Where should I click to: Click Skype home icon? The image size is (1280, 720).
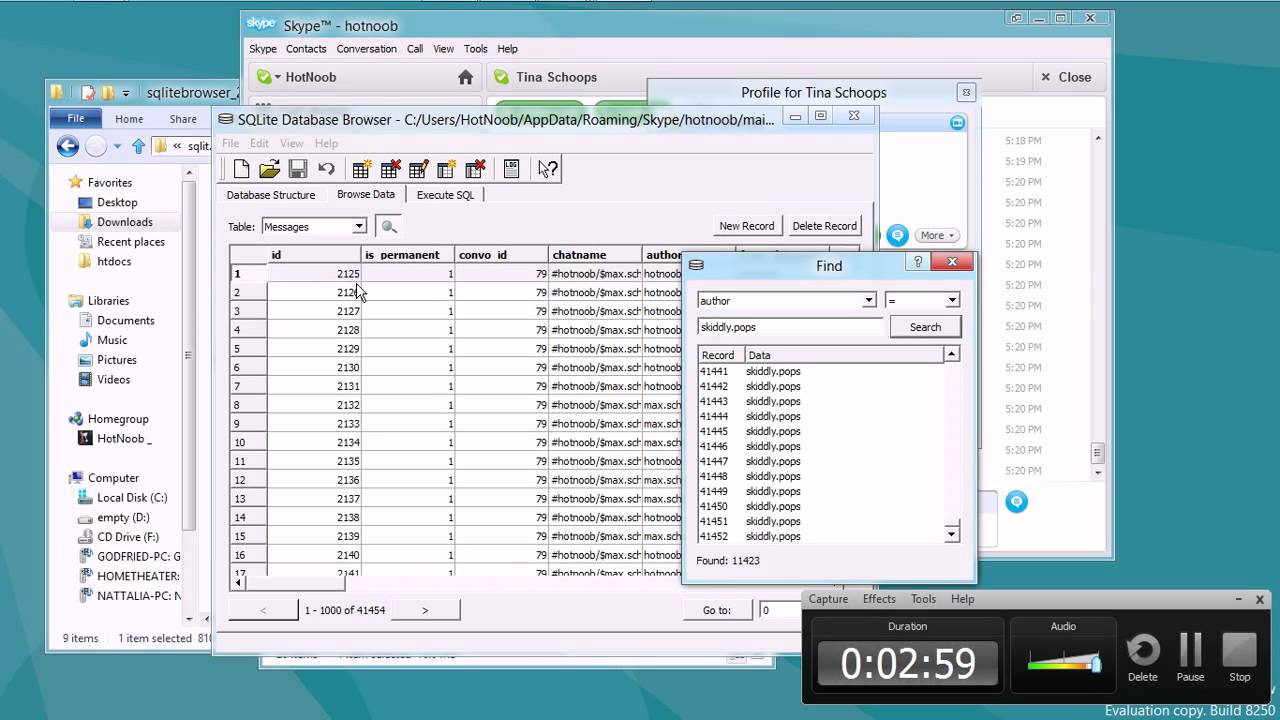pyautogui.click(x=465, y=77)
